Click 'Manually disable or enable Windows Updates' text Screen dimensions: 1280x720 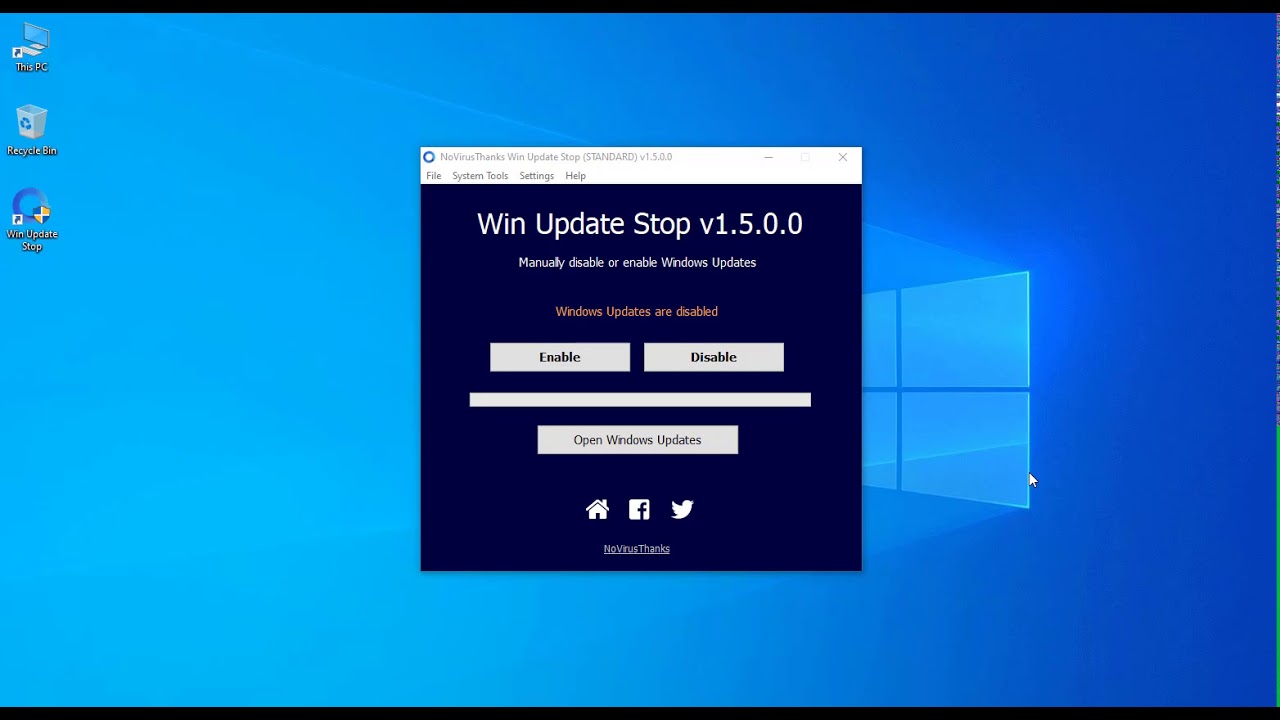coord(637,263)
